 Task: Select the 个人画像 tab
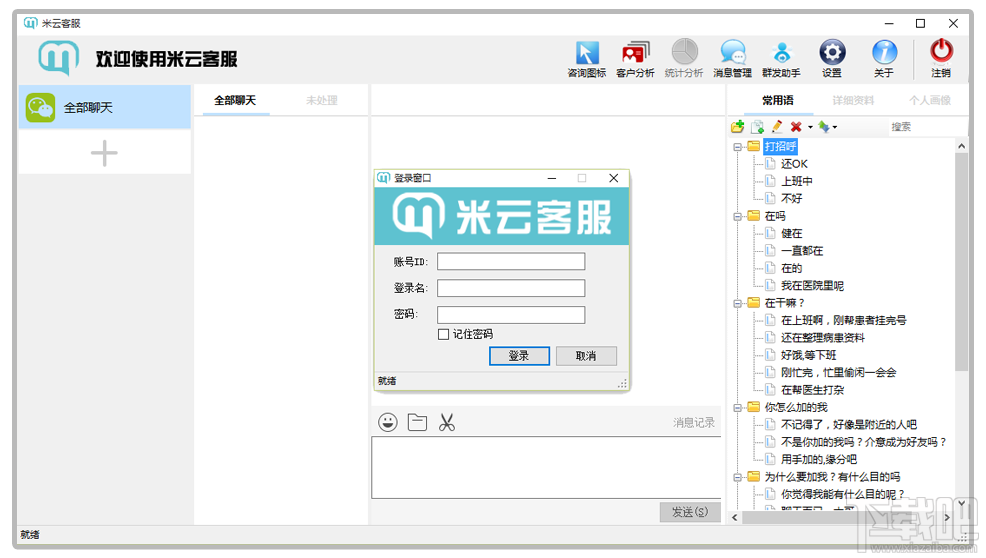click(x=929, y=100)
